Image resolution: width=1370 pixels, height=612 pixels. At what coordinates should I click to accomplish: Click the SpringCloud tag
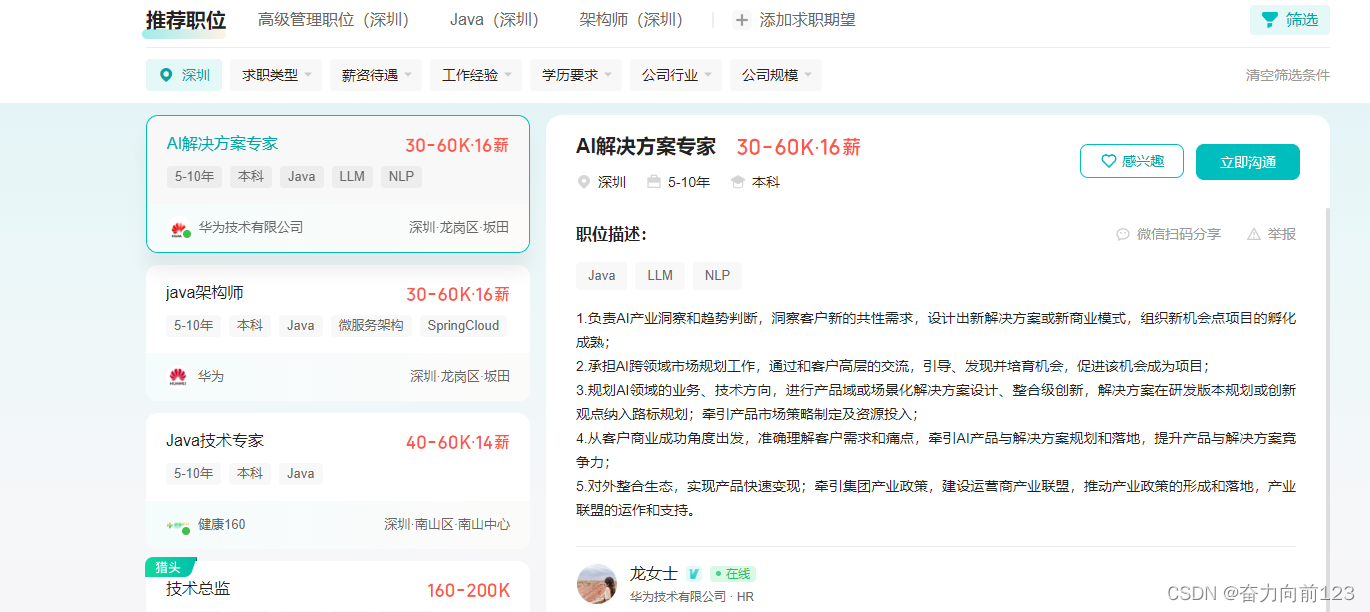tap(463, 326)
